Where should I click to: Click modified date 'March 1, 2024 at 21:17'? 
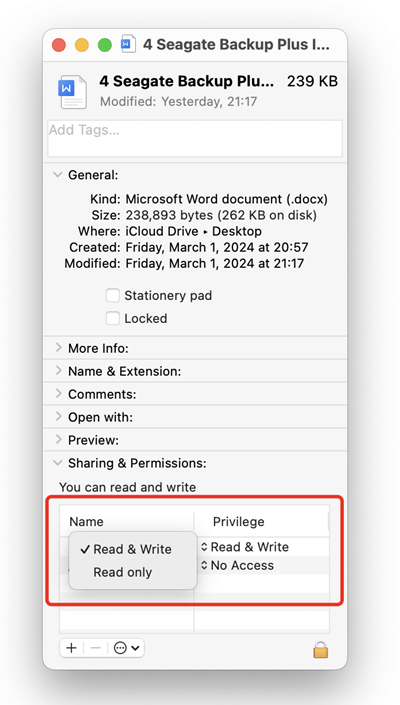click(x=238, y=263)
